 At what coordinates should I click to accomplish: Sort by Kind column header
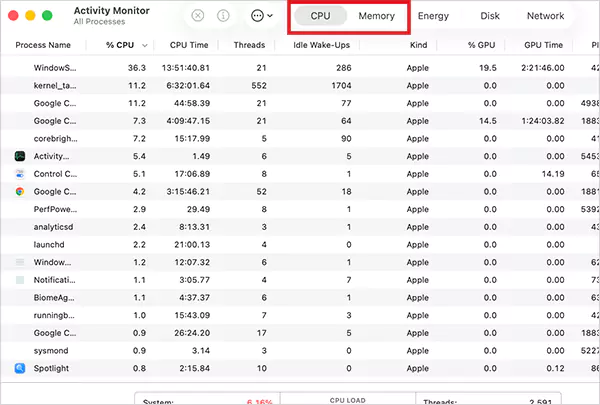(419, 45)
